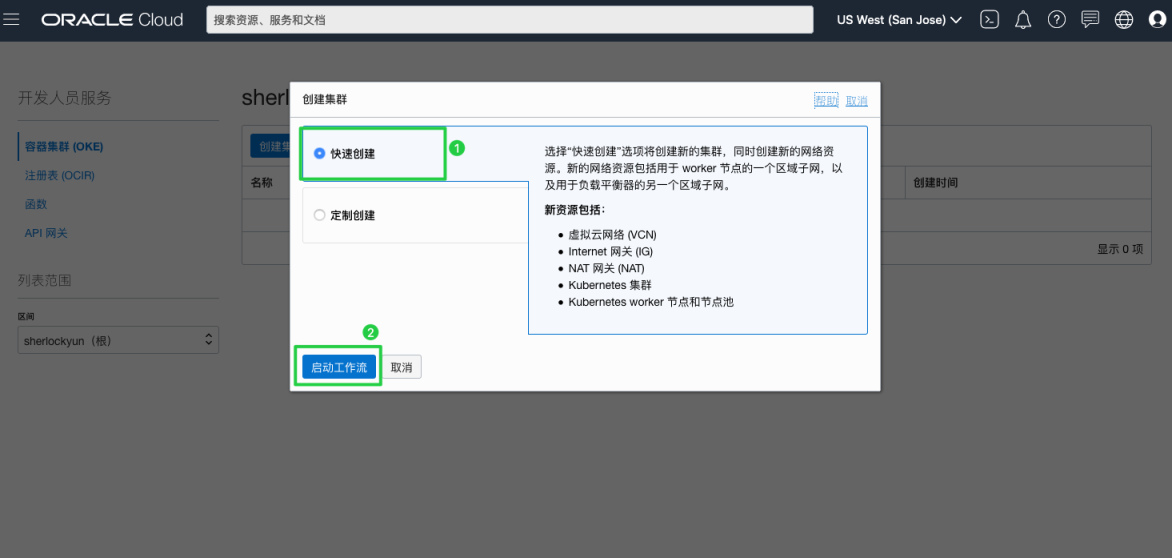This screenshot has height=558, width=1172.
Task: Click the Oracle Cloud logo
Action: click(x=112, y=20)
